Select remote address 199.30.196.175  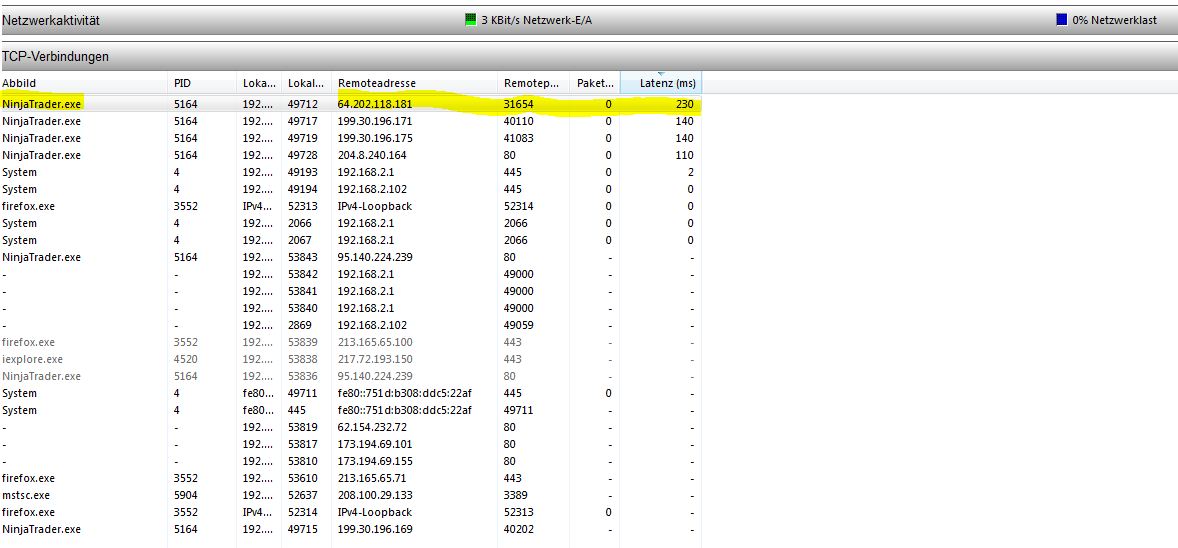tap(376, 138)
